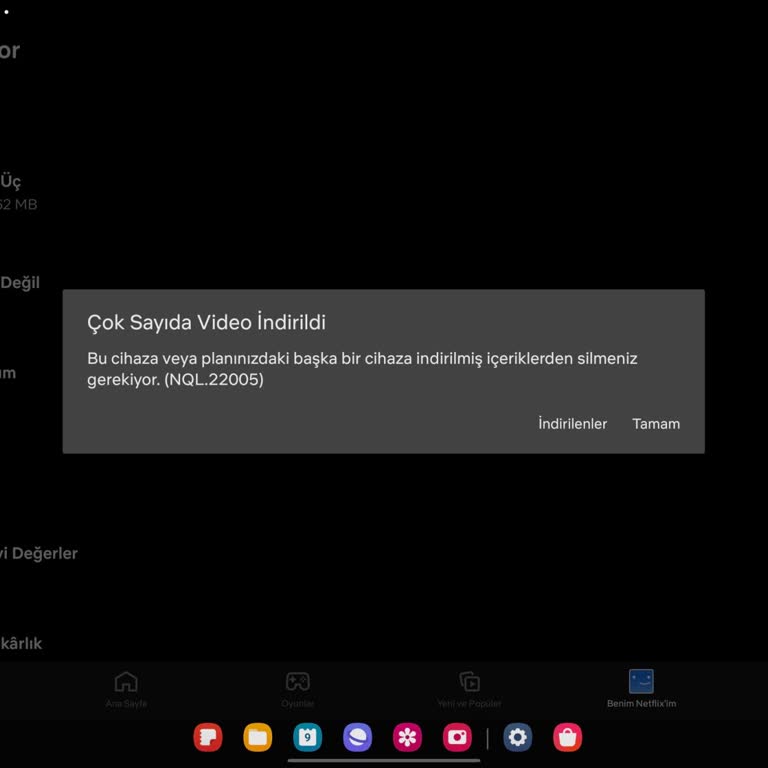Select the 'Çok Sayıda Video İndirildi' title

click(x=206, y=323)
